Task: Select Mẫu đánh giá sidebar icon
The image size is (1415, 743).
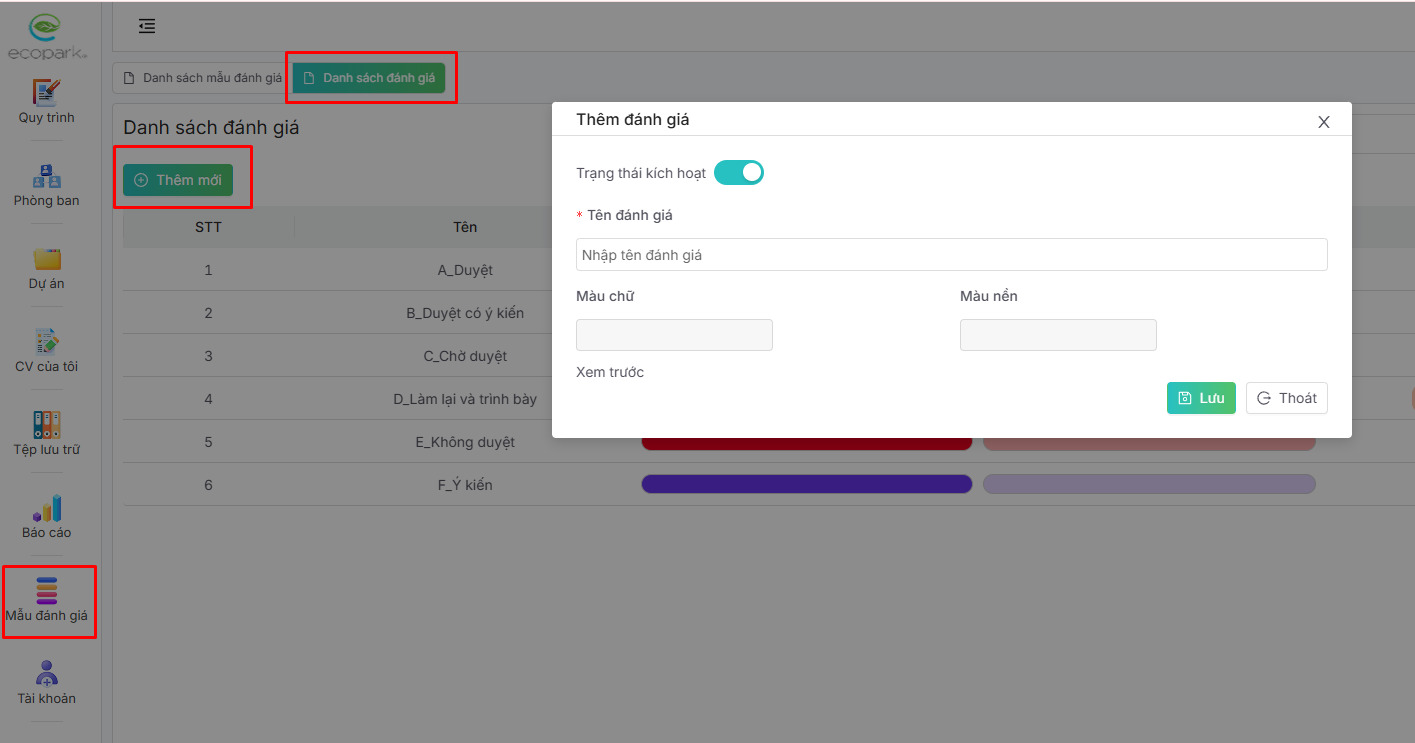Action: [47, 591]
